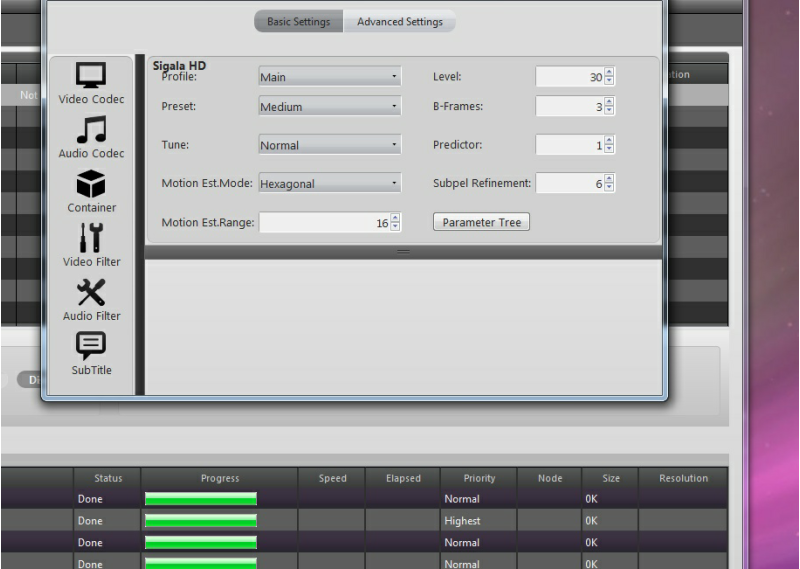This screenshot has width=800, height=569.
Task: Click the panel splitter handle below settings
Action: (x=402, y=252)
